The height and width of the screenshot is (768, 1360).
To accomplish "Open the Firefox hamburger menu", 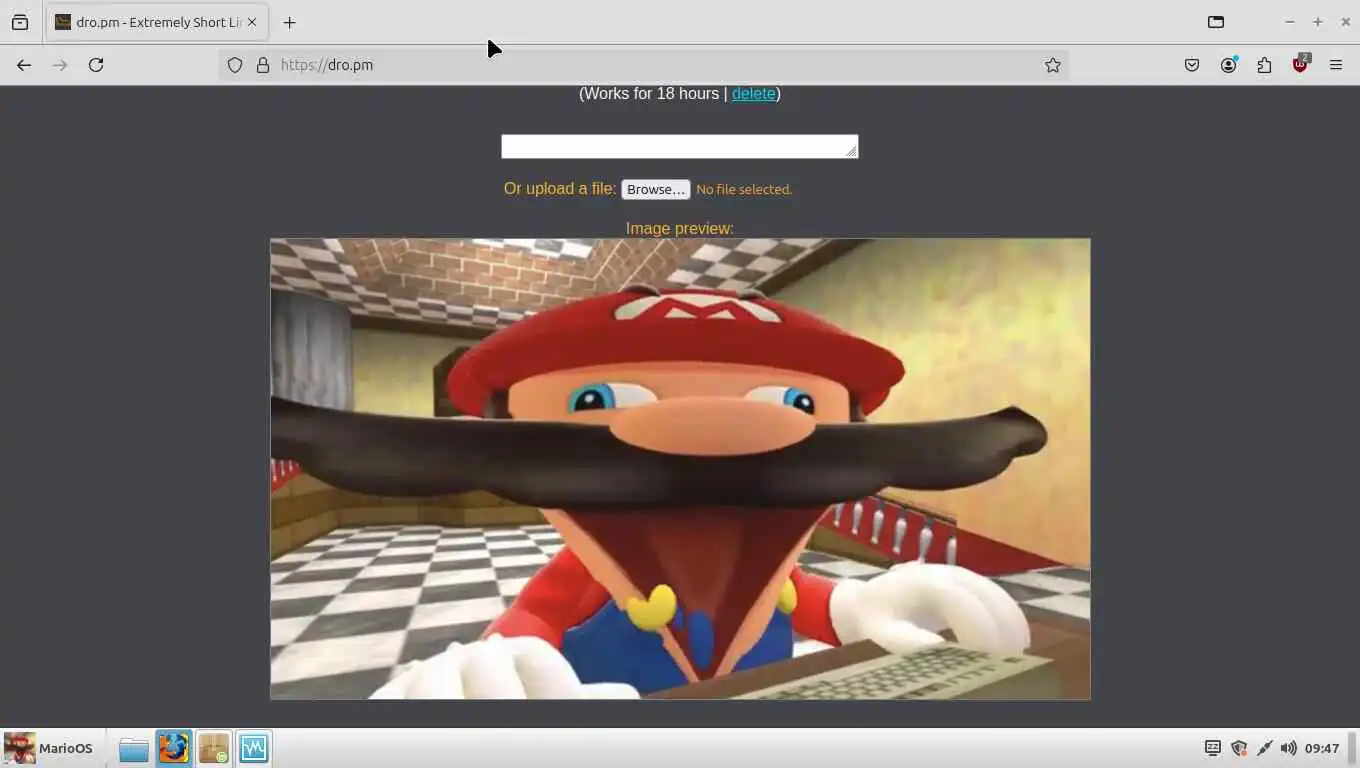I will click(1336, 65).
